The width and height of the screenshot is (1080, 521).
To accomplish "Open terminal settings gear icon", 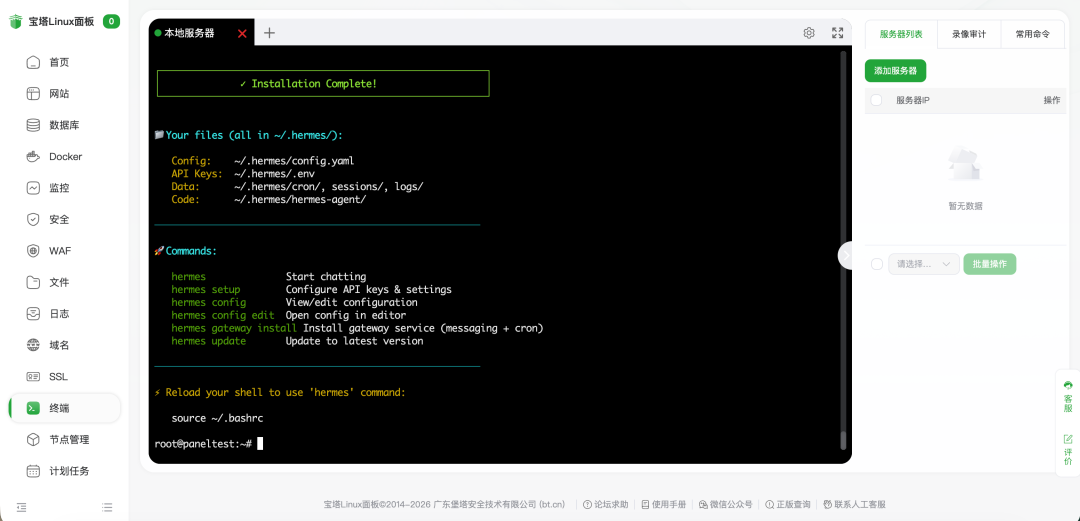I will (809, 32).
